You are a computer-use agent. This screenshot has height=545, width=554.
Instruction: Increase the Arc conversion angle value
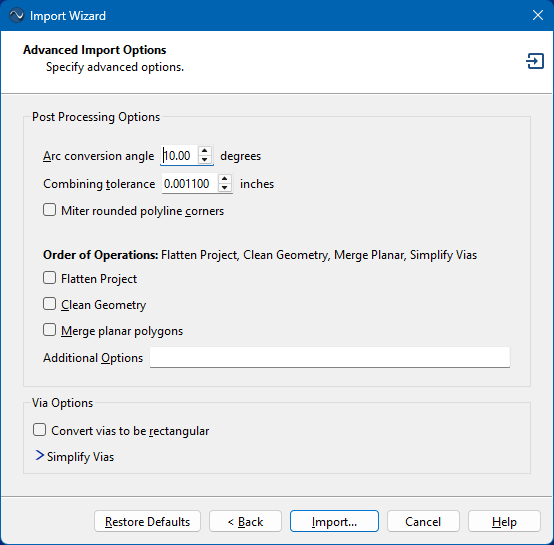pos(205,151)
